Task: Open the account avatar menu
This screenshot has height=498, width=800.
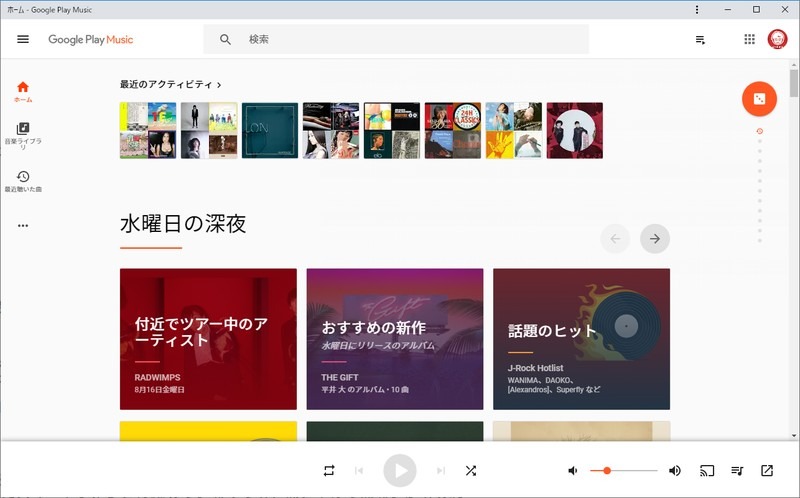Action: [x=778, y=39]
